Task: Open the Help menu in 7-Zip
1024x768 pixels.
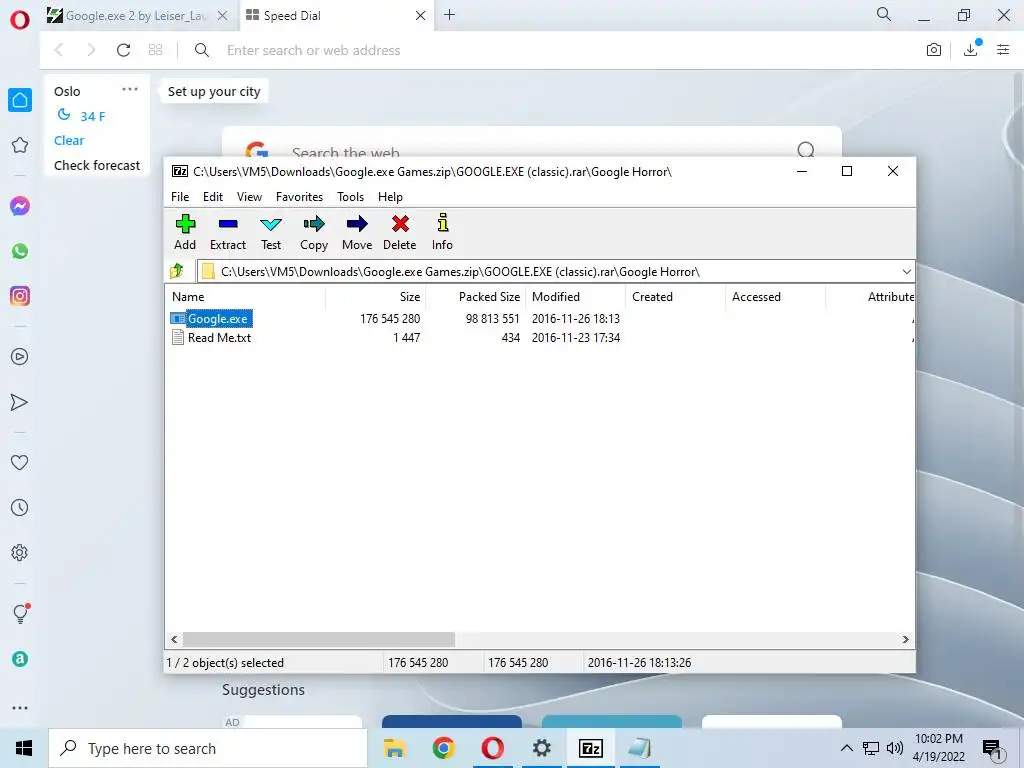Action: (390, 197)
